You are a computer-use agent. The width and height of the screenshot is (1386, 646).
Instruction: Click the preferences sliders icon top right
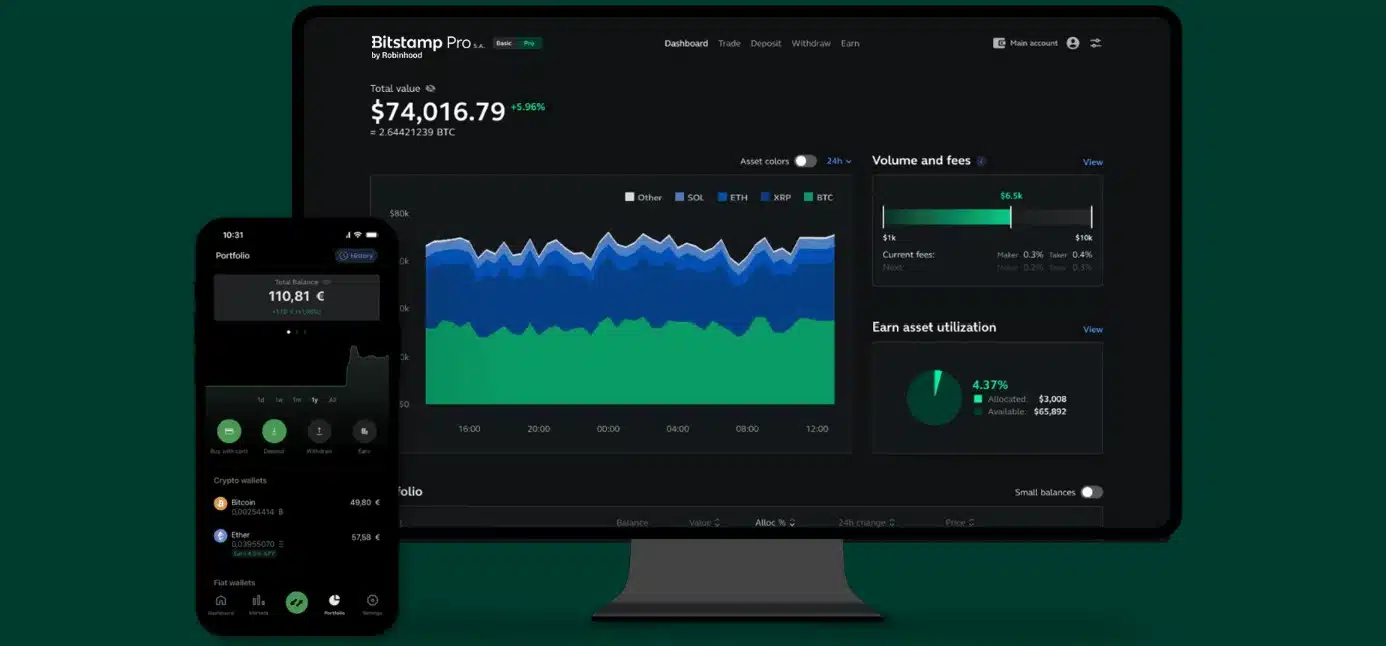1095,43
